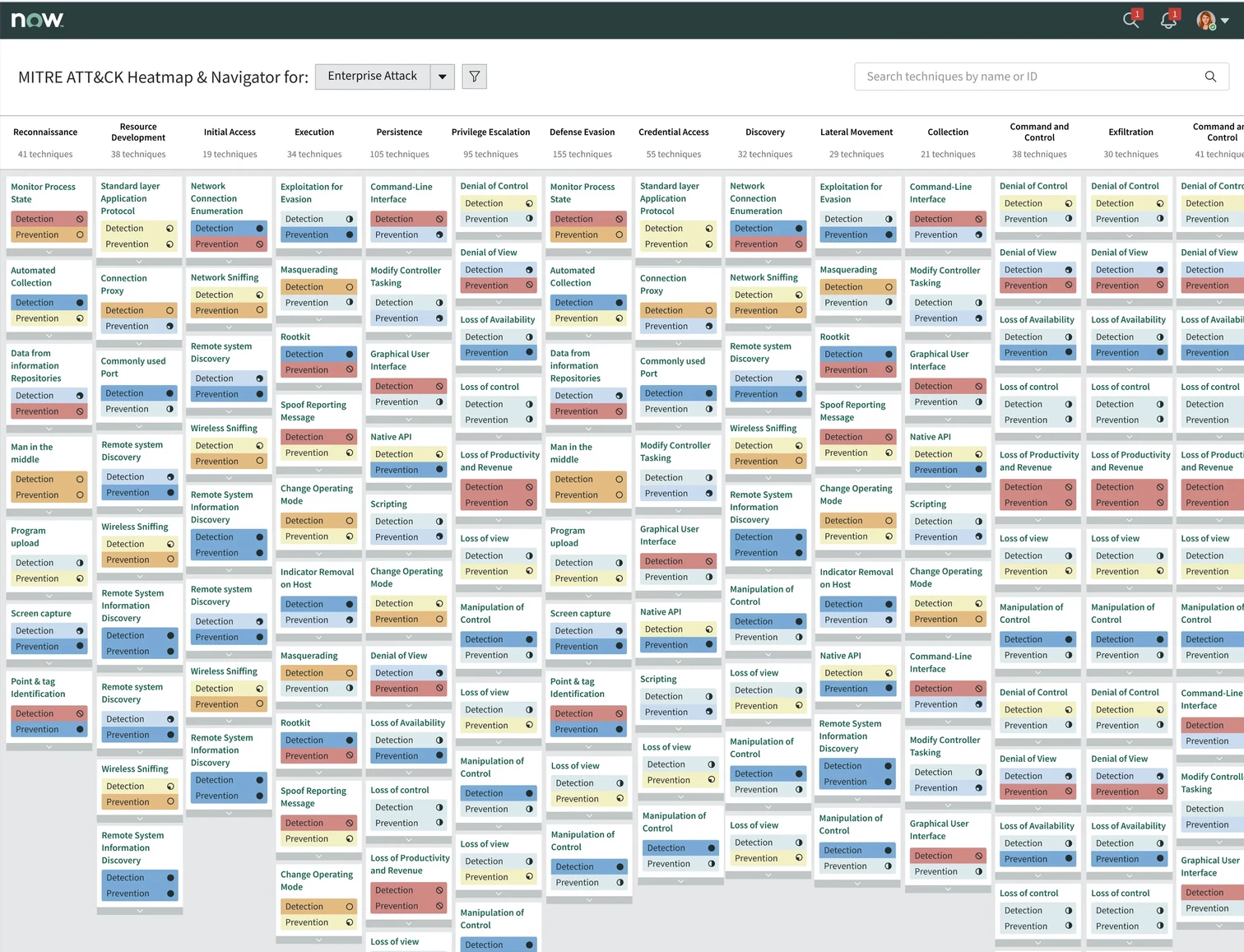Click half-circle on Program upload Detection, Defense Evasion

(x=620, y=563)
